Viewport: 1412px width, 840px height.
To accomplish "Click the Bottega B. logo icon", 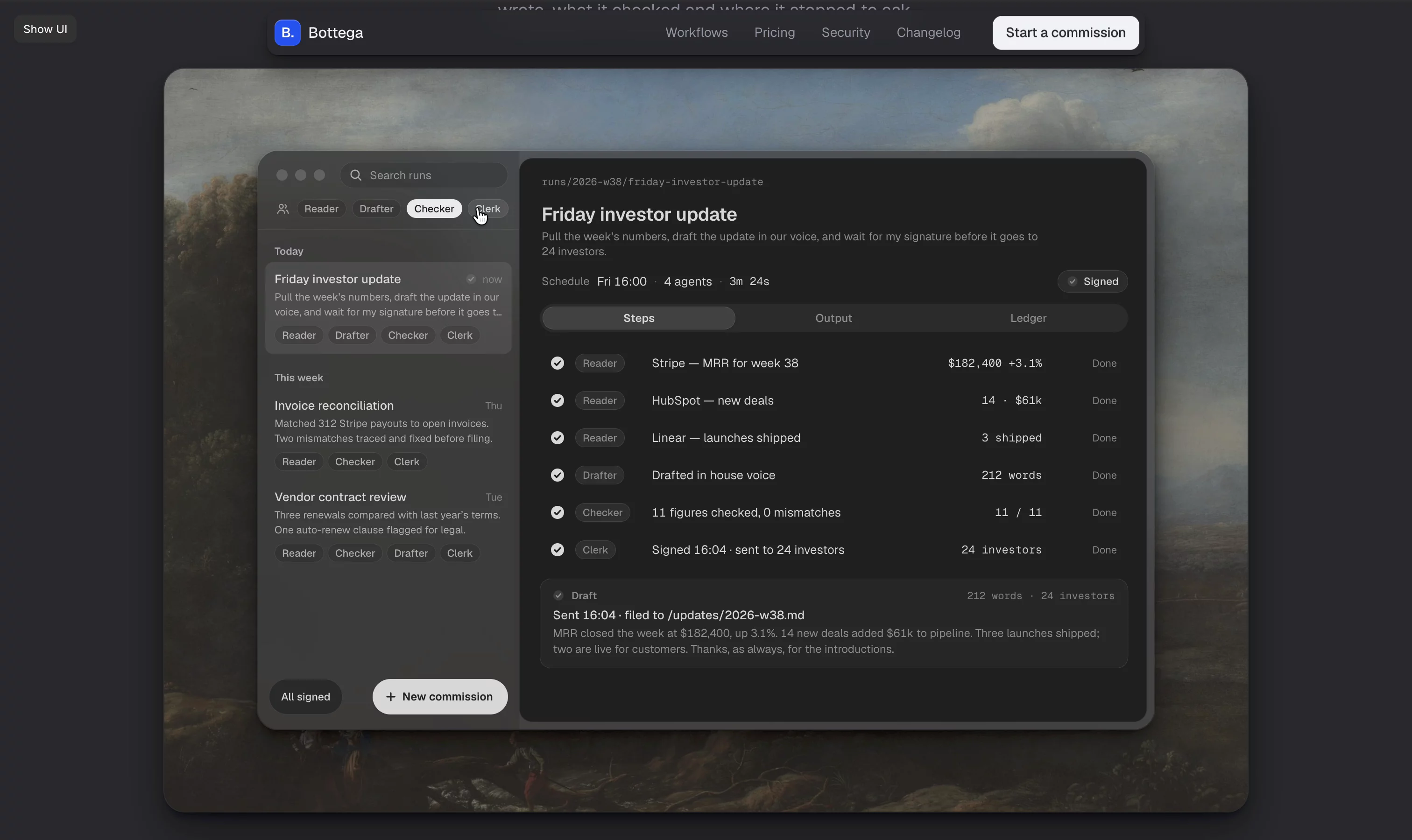I will pos(287,33).
